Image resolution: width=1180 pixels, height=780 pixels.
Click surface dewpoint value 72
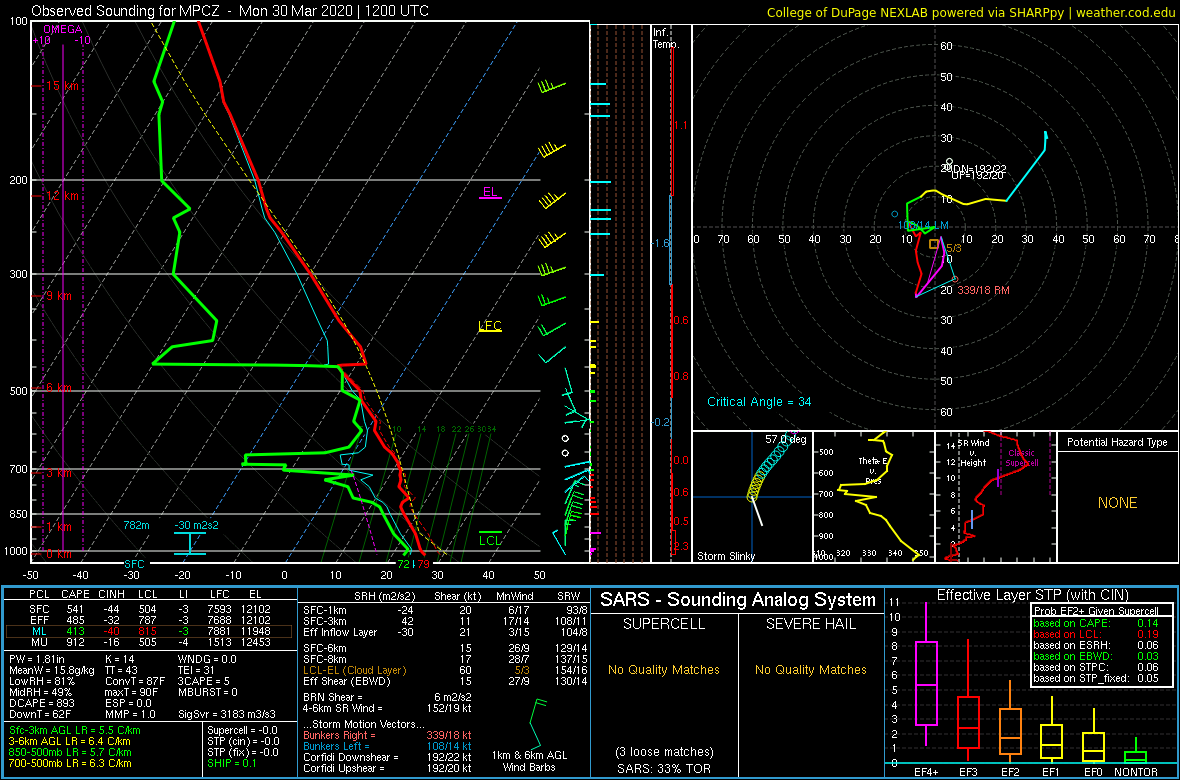[x=403, y=563]
